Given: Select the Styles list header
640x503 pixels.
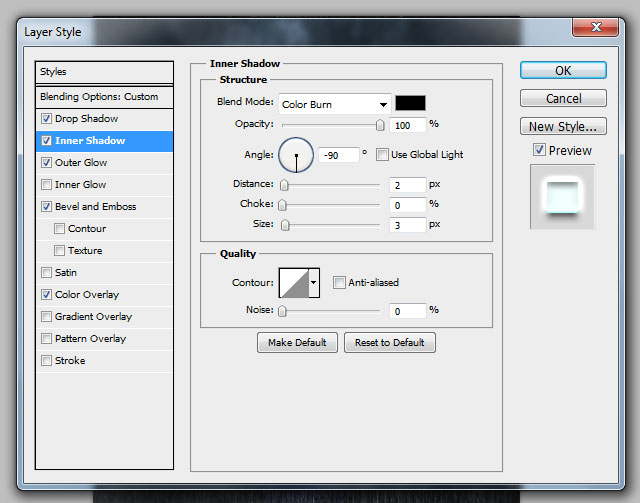Looking at the screenshot, I should coord(104,72).
